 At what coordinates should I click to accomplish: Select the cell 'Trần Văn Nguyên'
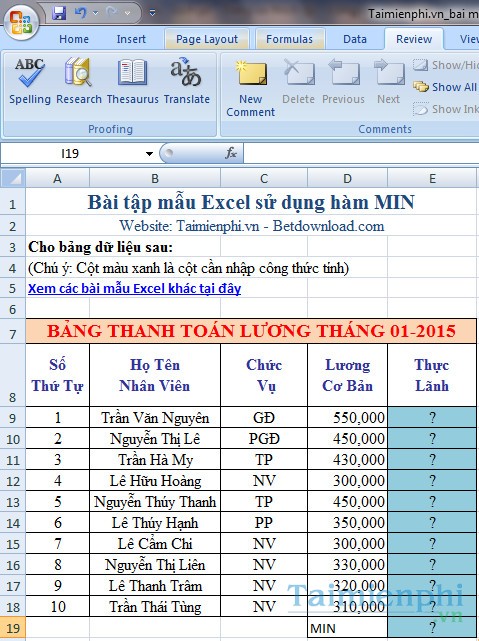[x=155, y=418]
